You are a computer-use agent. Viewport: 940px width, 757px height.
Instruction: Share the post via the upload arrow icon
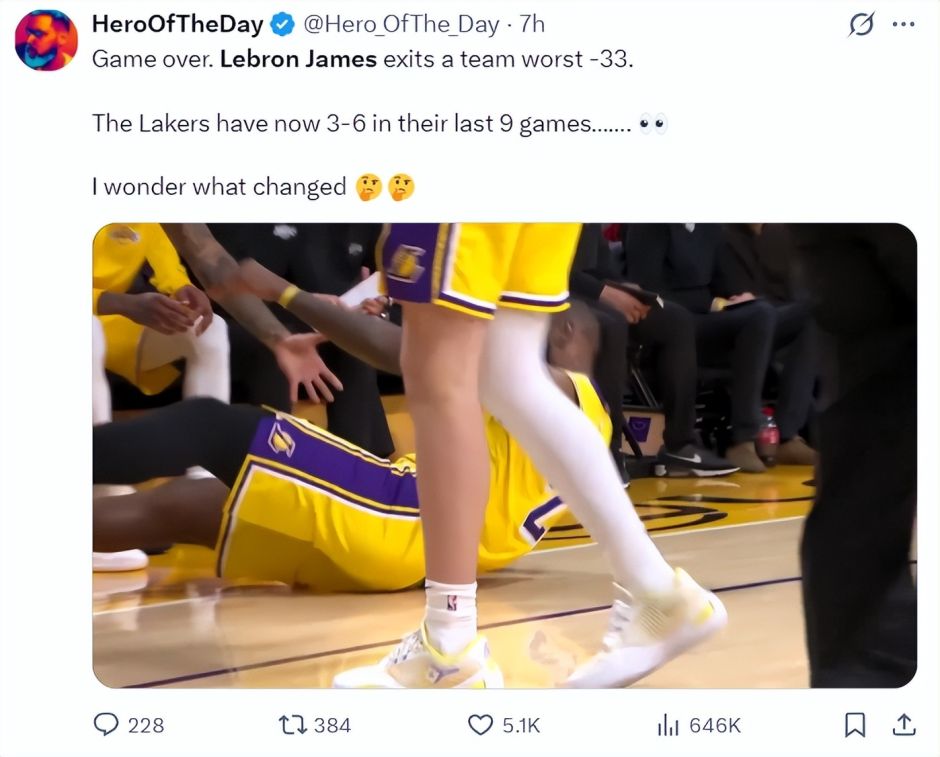tap(901, 723)
